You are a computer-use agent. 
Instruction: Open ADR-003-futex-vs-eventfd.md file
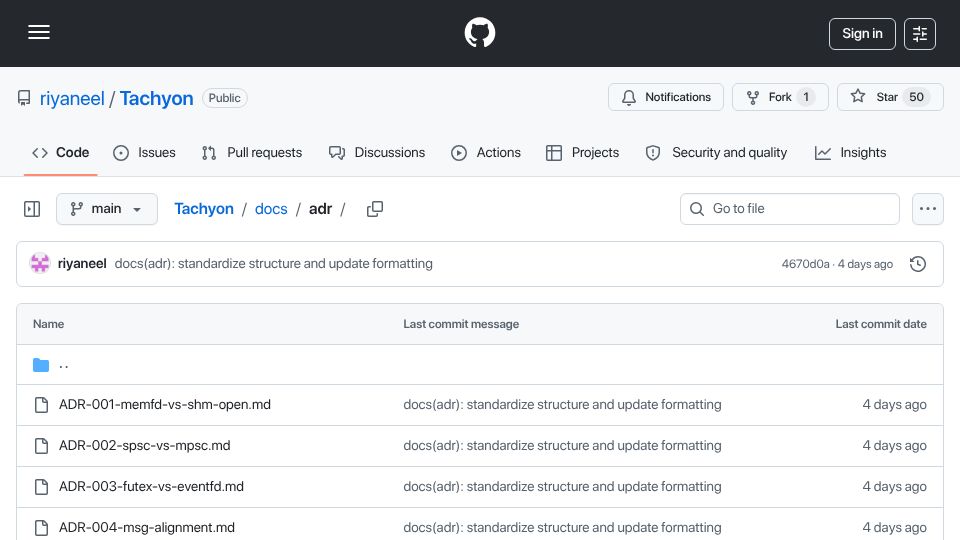click(x=151, y=487)
